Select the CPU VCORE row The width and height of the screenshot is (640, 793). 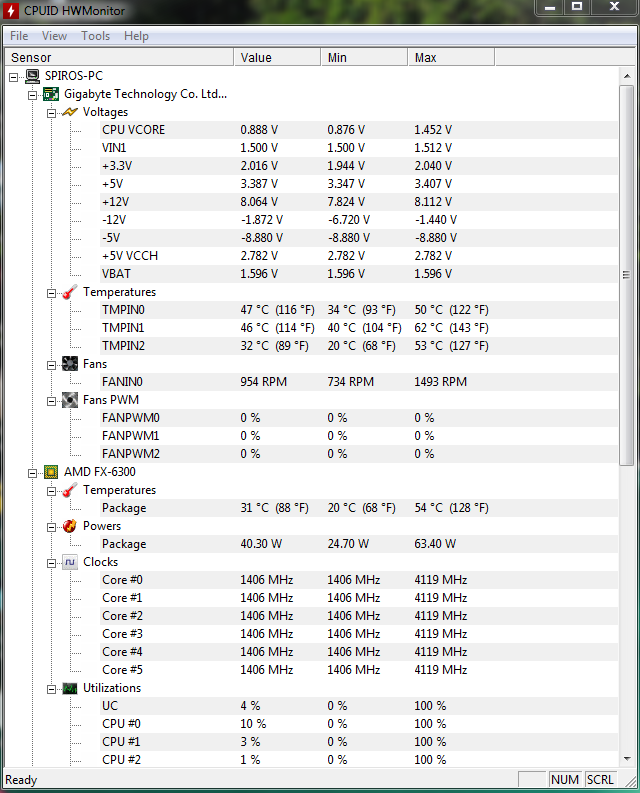coord(359,130)
